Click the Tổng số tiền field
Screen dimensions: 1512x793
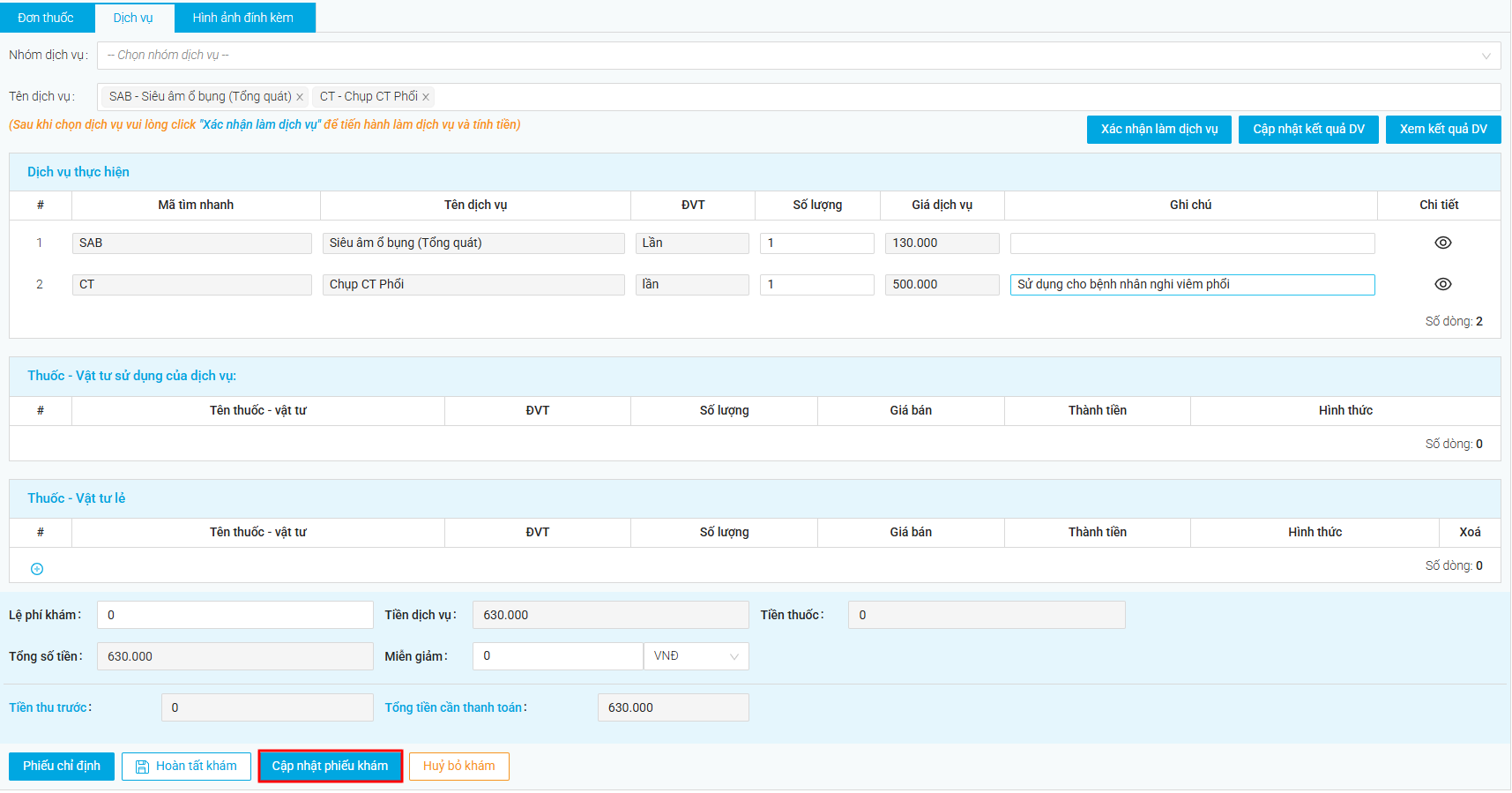(235, 656)
